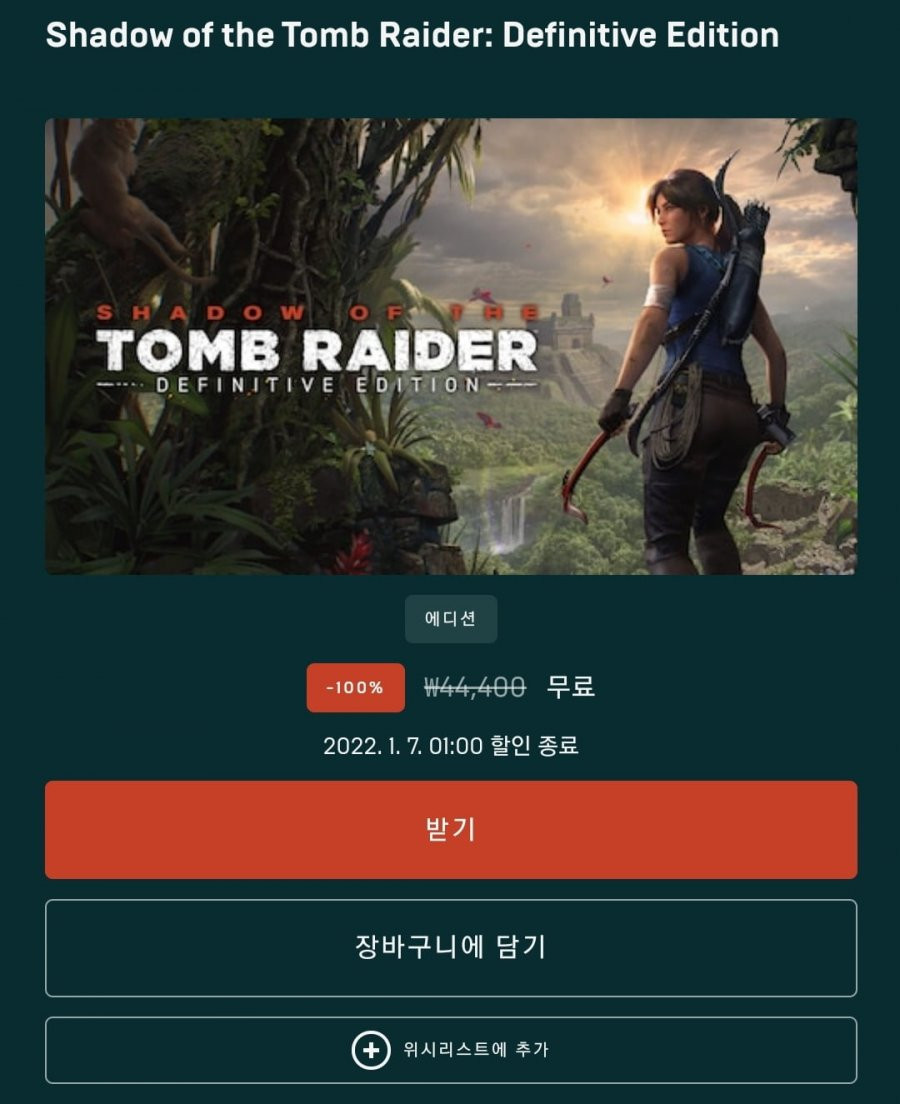Click the DEFINITIVE EDITION subtitle on artwork
The image size is (900, 1104).
tap(317, 385)
